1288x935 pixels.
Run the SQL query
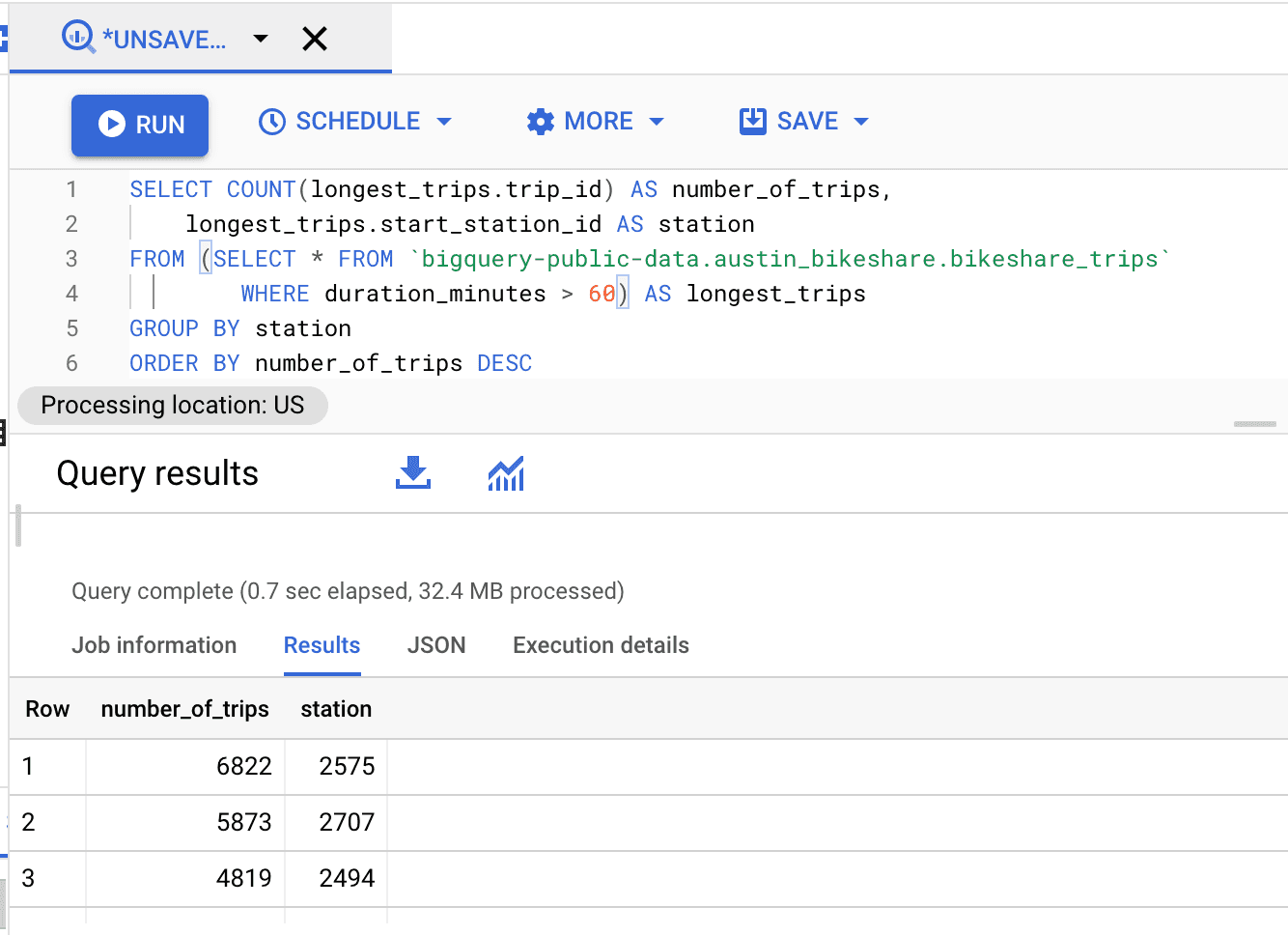point(140,125)
